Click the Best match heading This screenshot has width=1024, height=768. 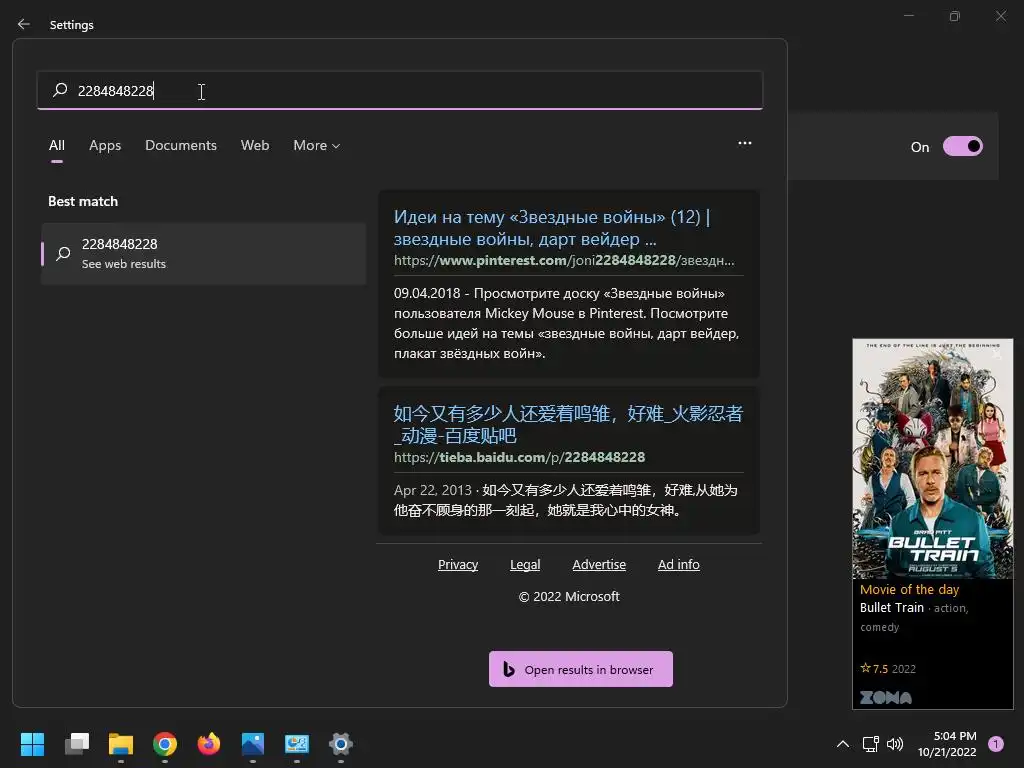pos(83,201)
